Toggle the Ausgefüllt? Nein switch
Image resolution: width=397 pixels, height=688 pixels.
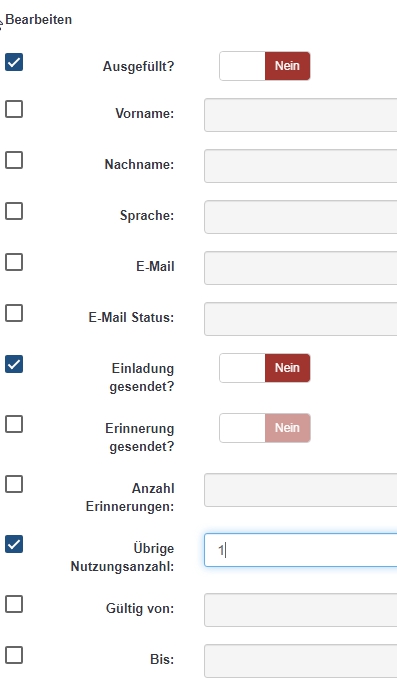(265, 66)
